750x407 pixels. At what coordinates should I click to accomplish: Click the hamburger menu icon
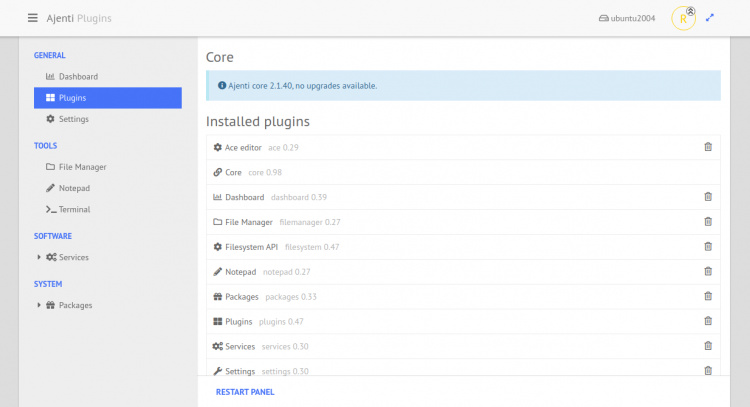pos(33,18)
